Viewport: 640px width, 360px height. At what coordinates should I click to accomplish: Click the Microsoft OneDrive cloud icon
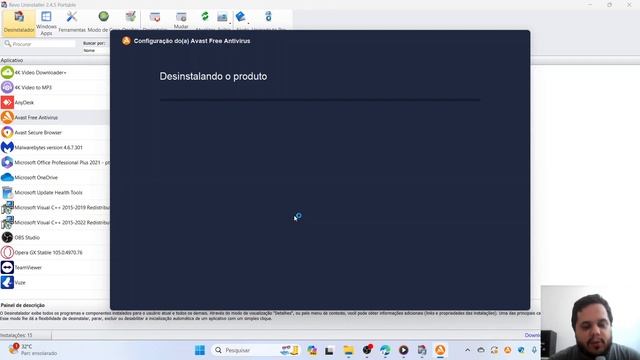click(7, 178)
